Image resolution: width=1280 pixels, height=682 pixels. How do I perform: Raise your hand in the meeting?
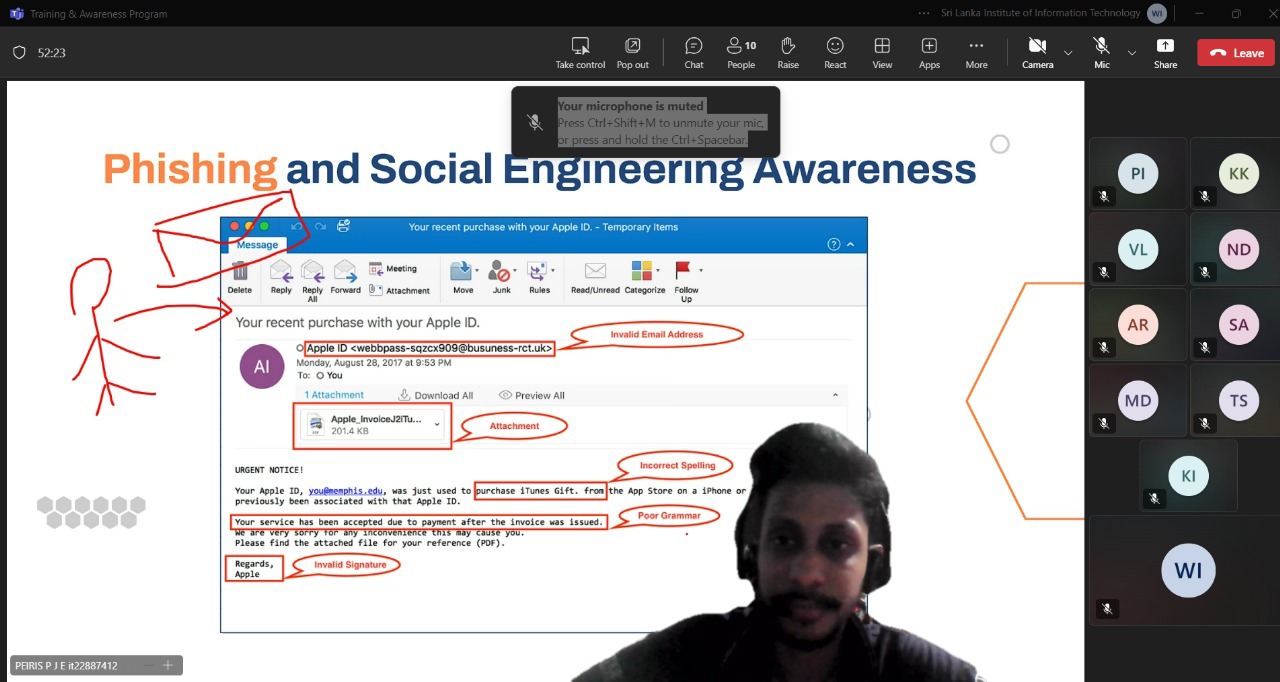coord(788,47)
